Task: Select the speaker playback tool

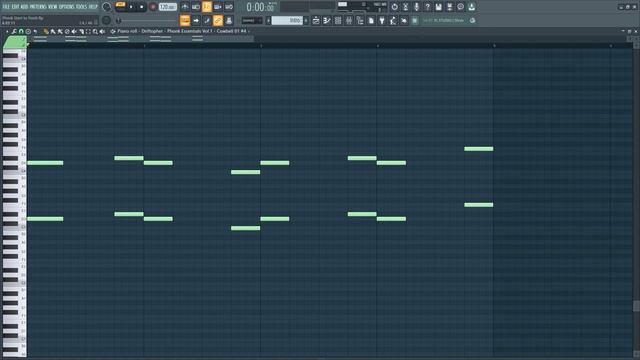Action: (x=102, y=31)
